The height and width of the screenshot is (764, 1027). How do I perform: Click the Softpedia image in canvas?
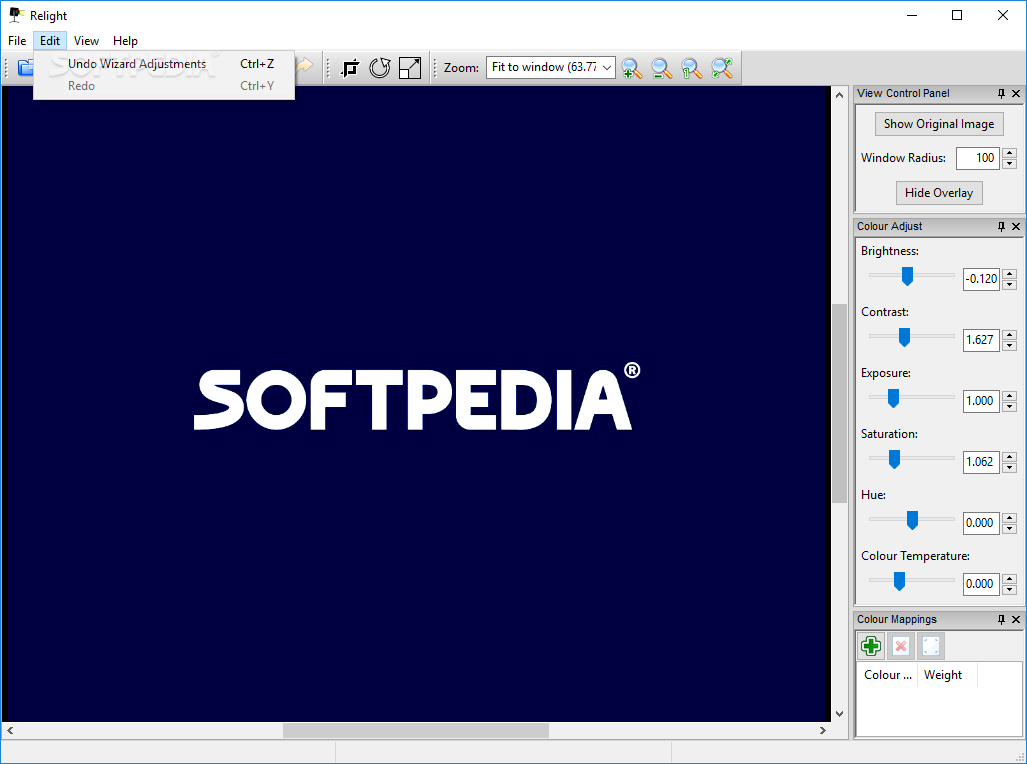(416, 404)
